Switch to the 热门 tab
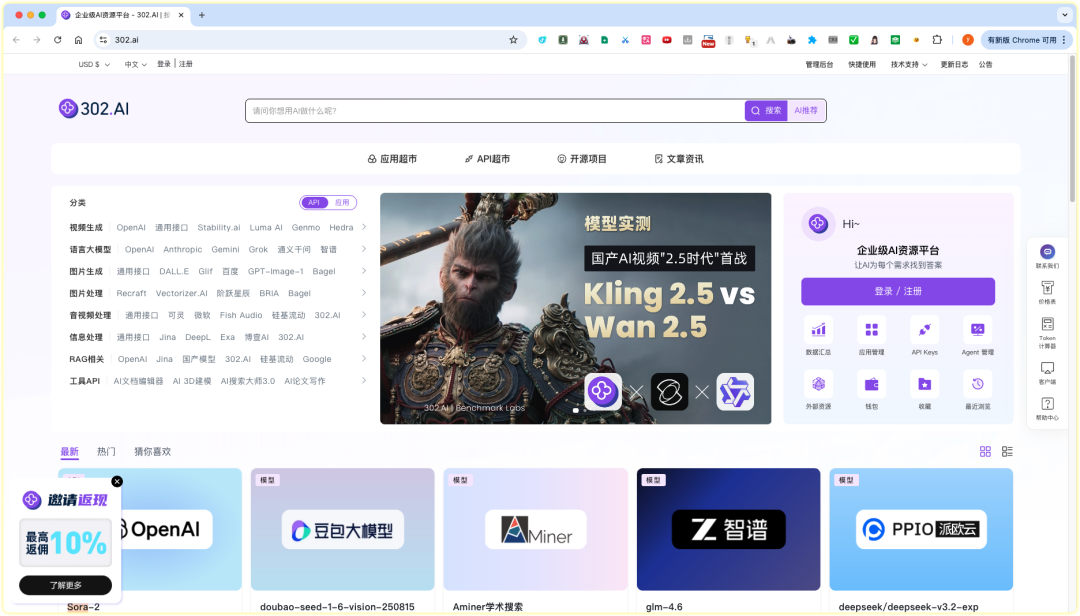 pyautogui.click(x=107, y=451)
